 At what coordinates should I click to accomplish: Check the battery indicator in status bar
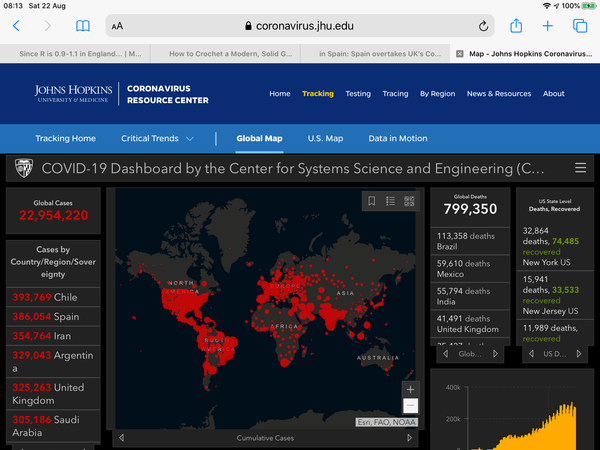[588, 6]
